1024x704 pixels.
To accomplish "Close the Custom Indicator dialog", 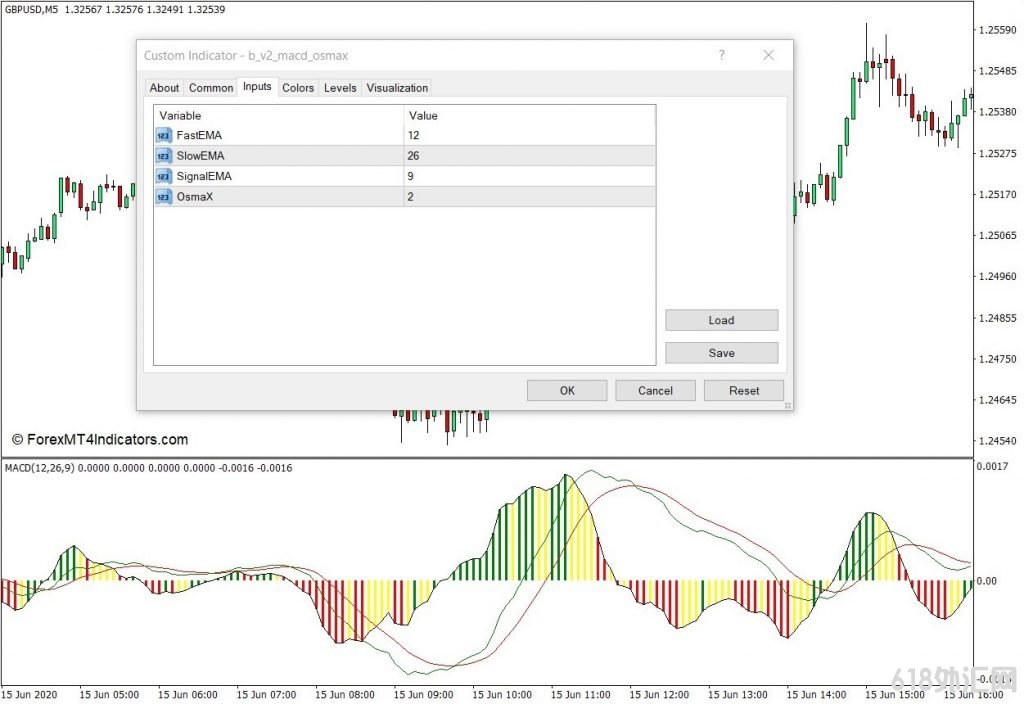I will pos(769,55).
